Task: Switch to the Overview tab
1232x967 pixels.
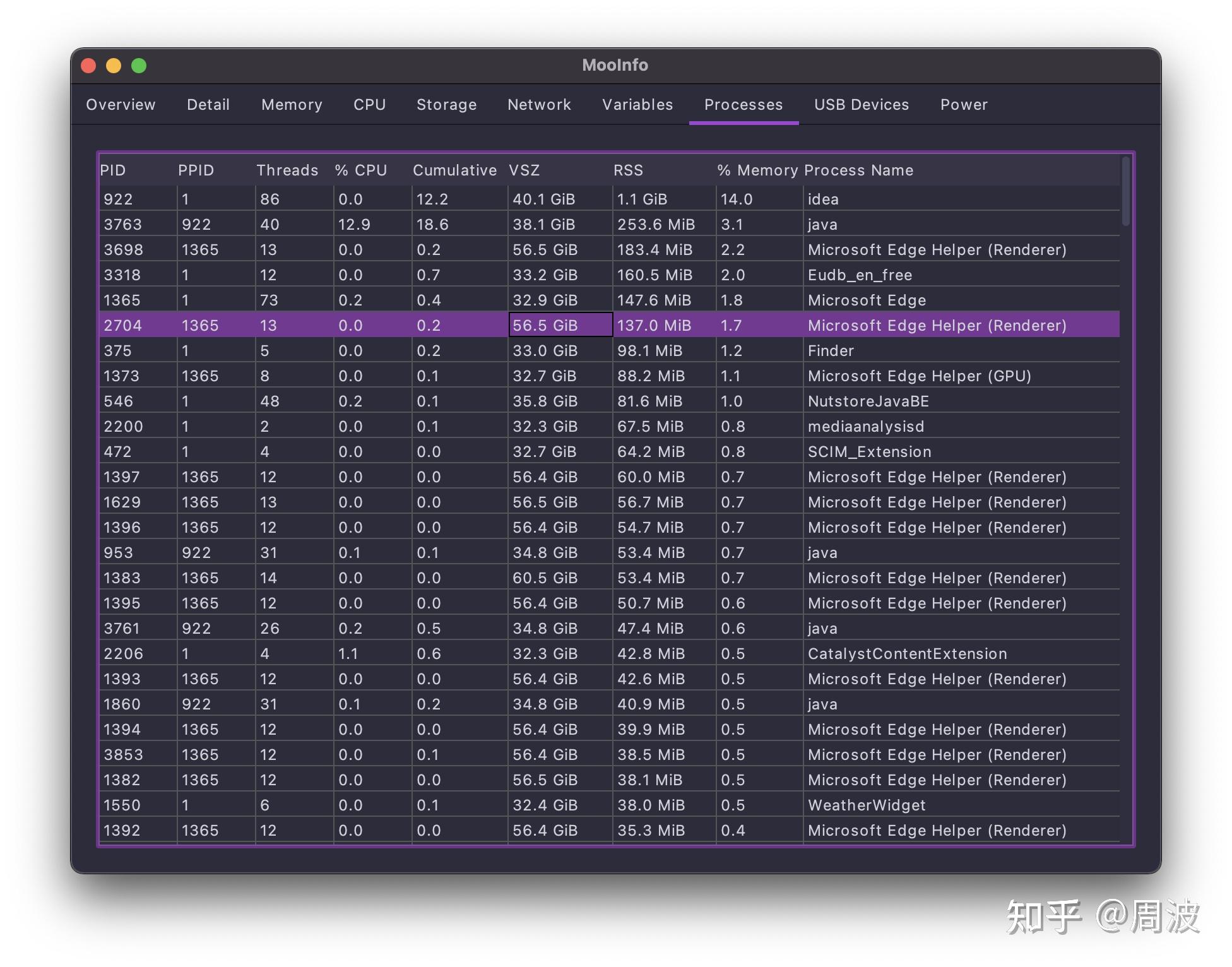Action: click(x=121, y=105)
